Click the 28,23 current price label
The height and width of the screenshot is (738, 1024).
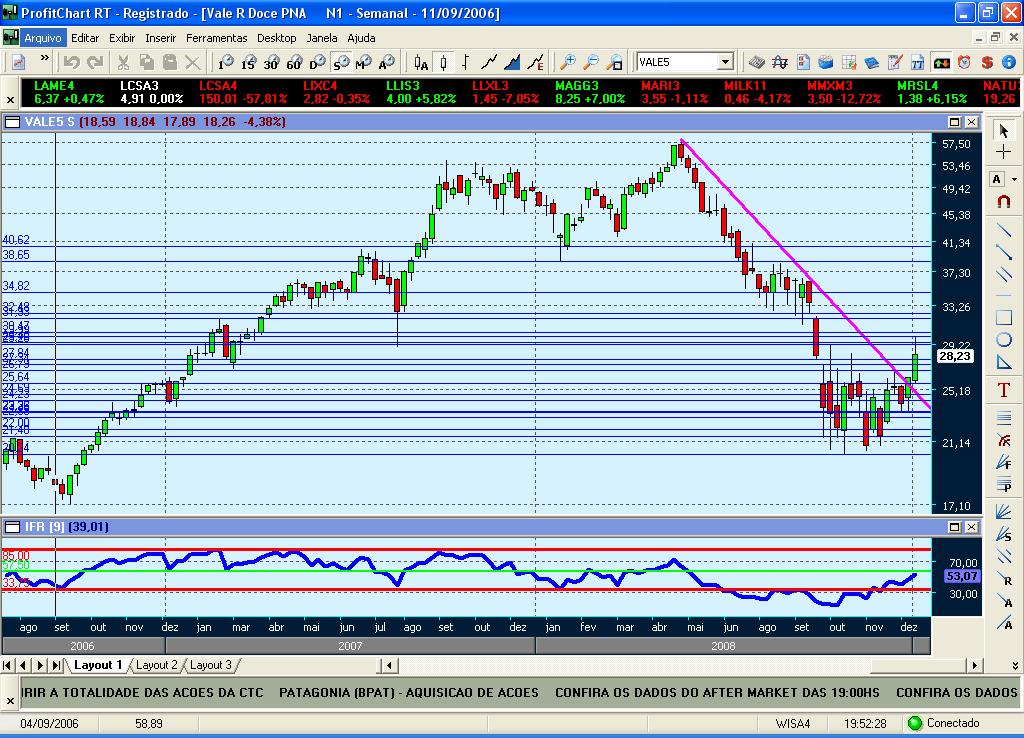point(955,356)
